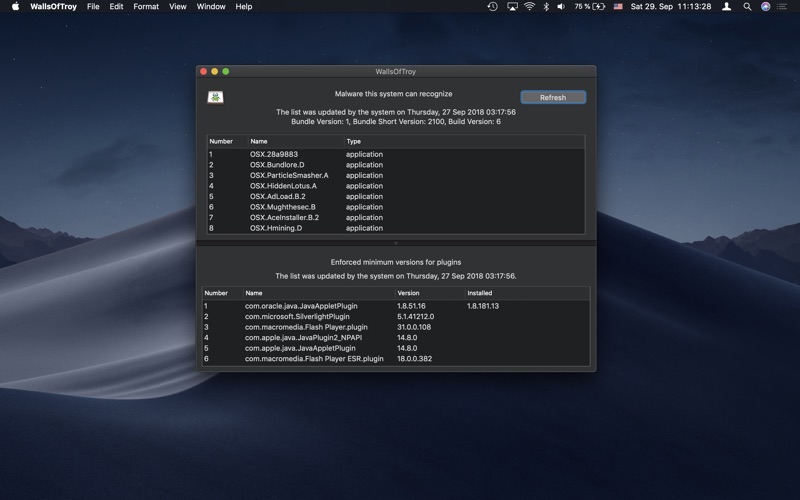The image size is (800, 500).
Task: Select the OSX.Mughthesec.B entry
Action: coord(396,207)
